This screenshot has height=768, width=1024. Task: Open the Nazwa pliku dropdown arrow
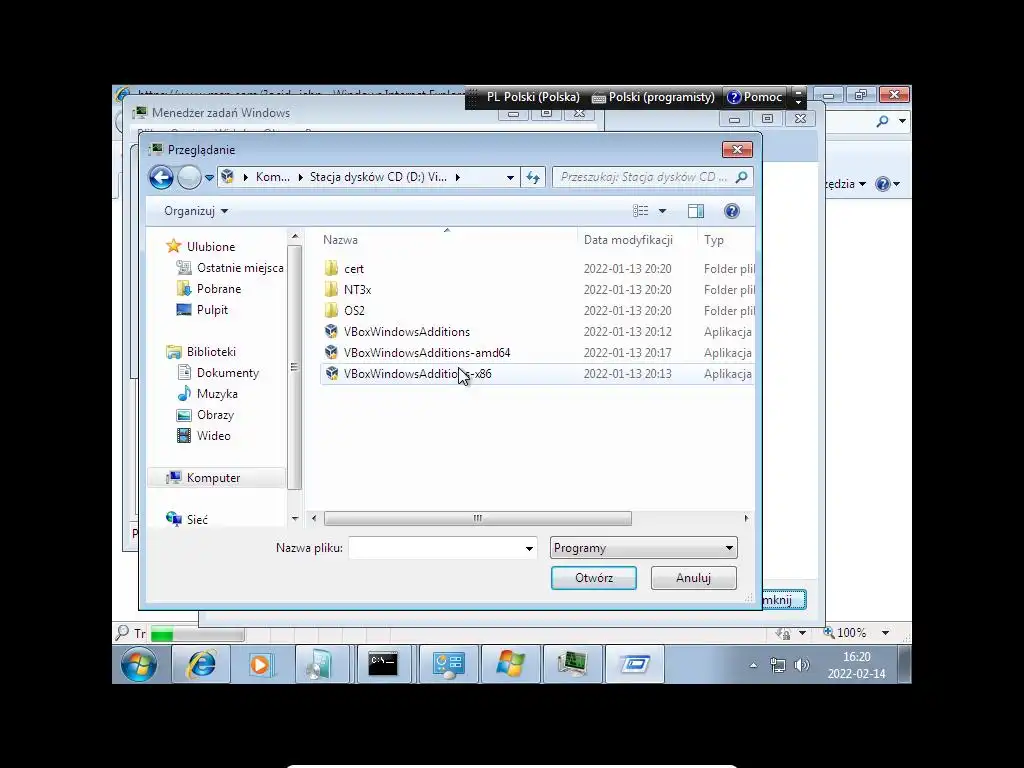529,548
